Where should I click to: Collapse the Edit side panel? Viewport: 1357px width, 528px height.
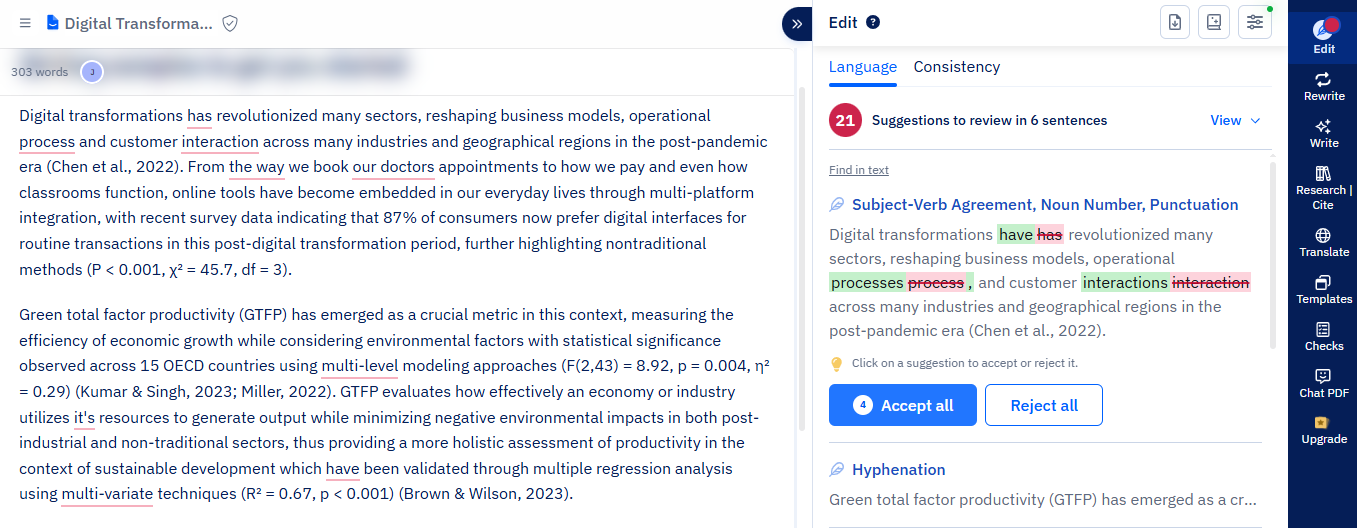796,23
